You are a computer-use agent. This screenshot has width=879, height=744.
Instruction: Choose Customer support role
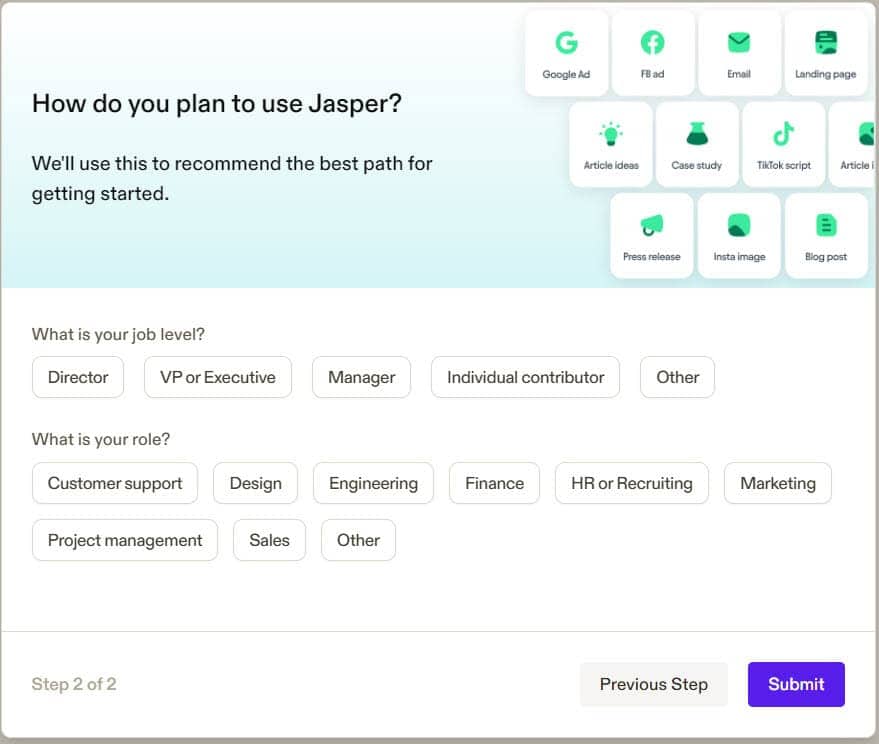(x=115, y=483)
